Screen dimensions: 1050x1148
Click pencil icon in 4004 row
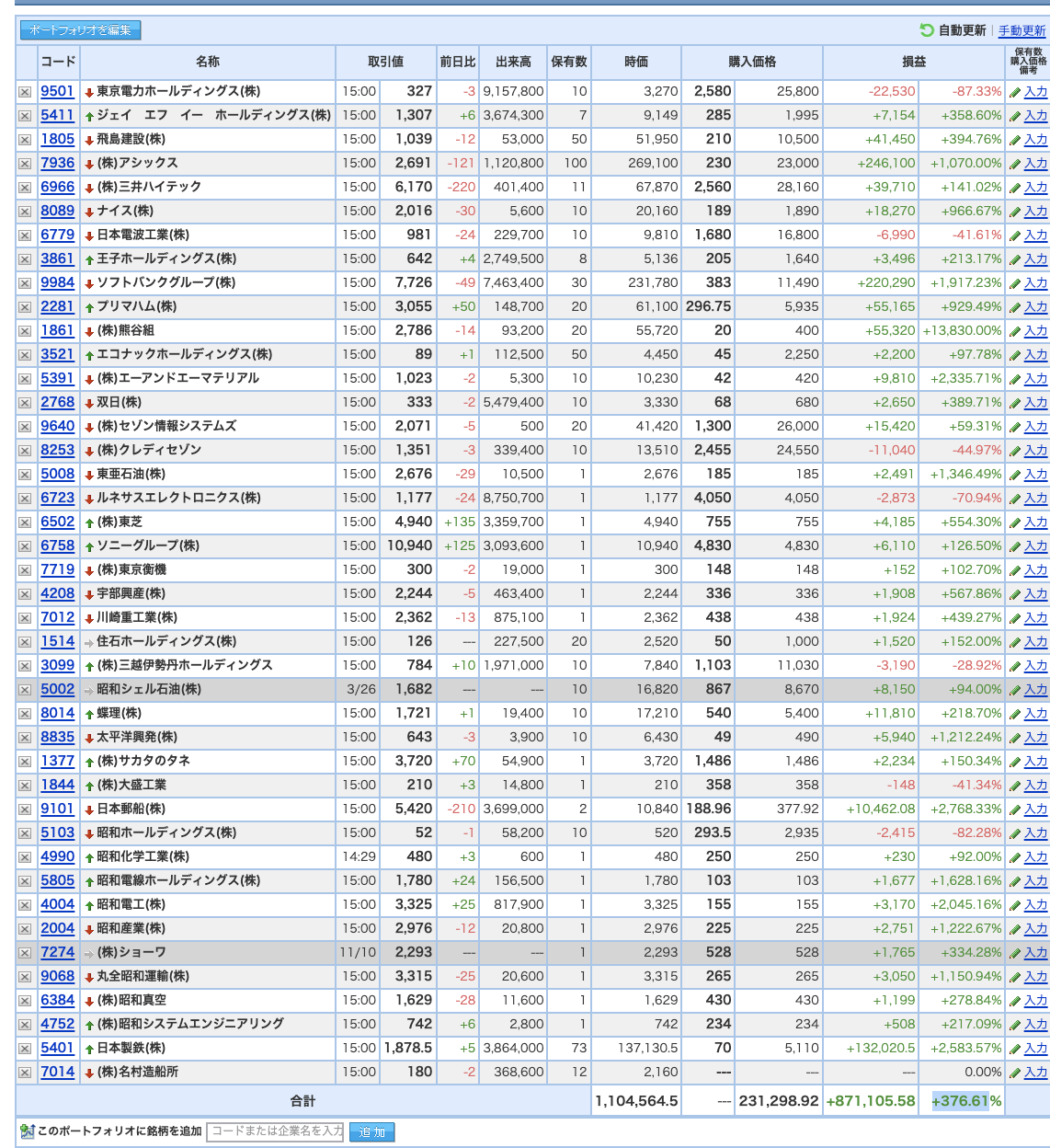1015,905
